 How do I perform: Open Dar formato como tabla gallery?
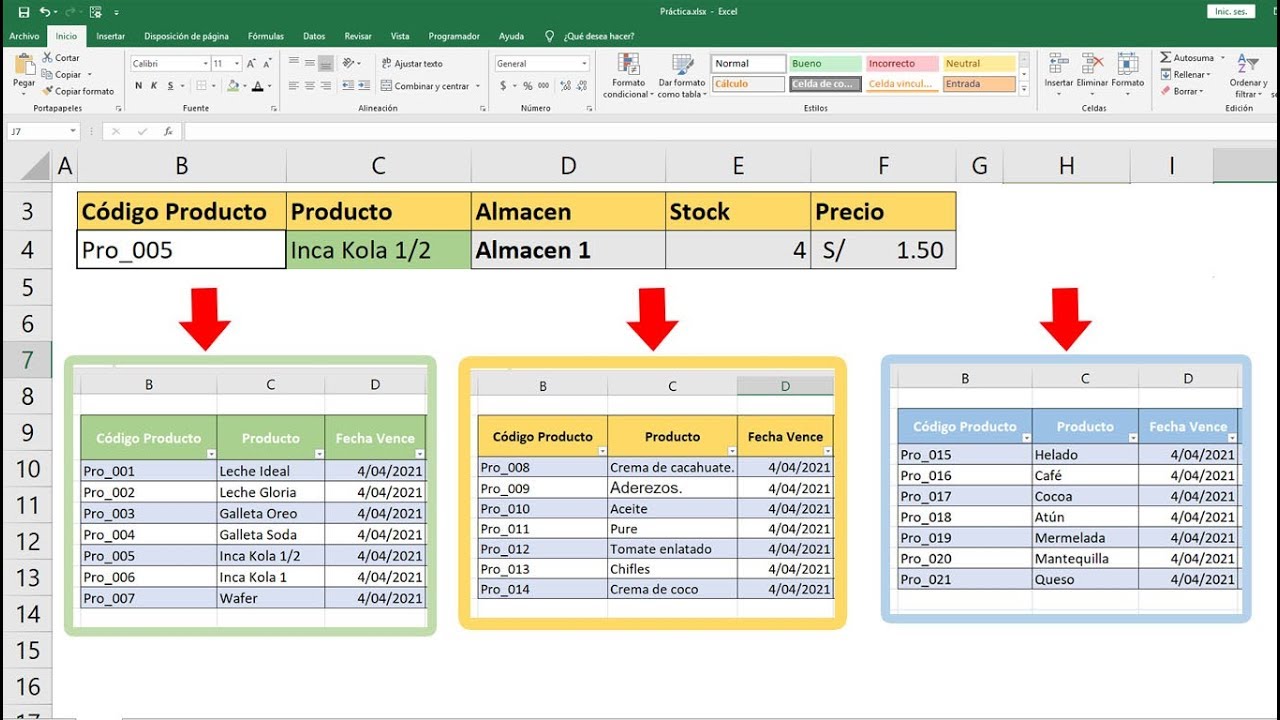point(682,76)
